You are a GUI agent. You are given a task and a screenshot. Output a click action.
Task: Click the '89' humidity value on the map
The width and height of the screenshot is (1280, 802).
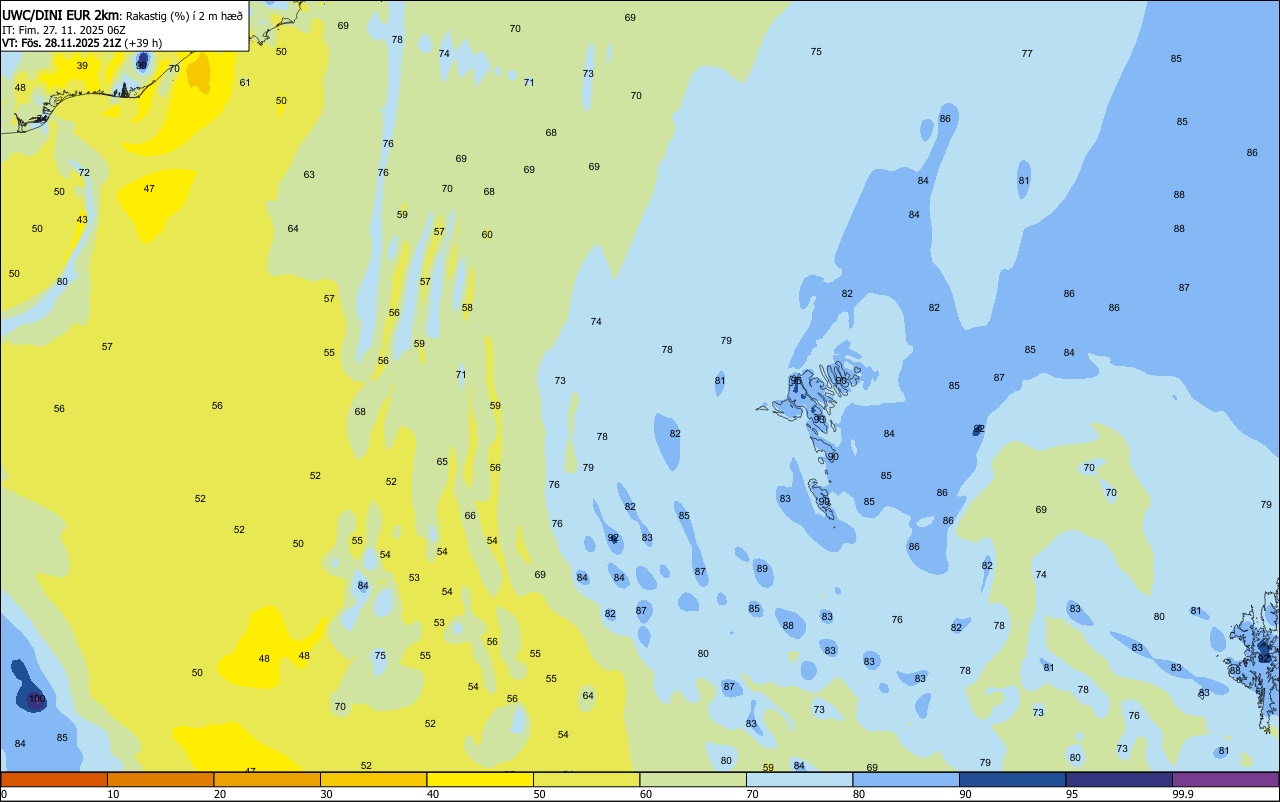point(762,568)
